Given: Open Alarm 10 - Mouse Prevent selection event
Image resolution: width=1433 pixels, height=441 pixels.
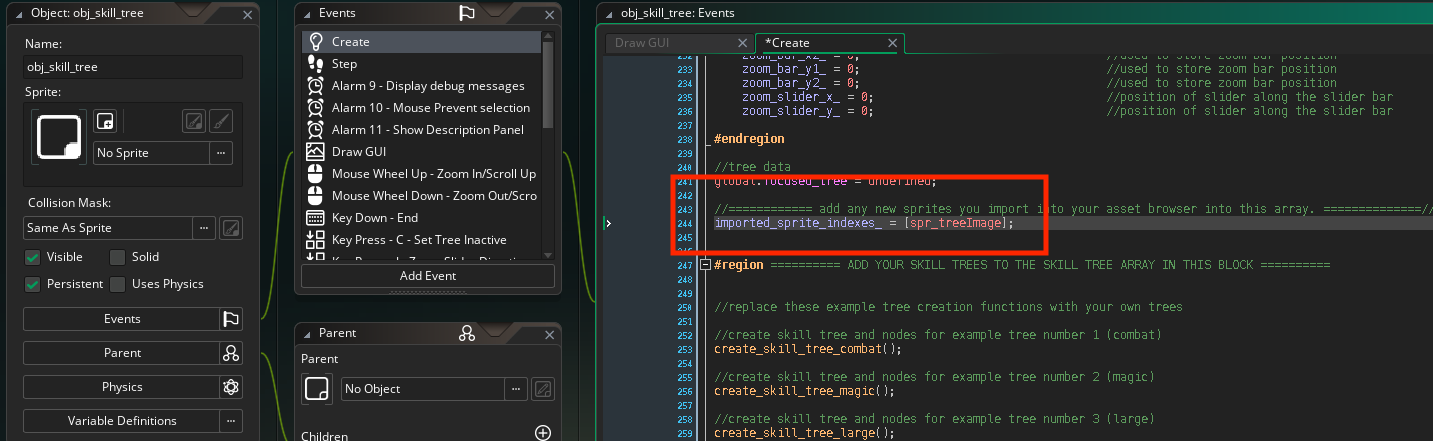Looking at the screenshot, I should pyautogui.click(x=421, y=108).
